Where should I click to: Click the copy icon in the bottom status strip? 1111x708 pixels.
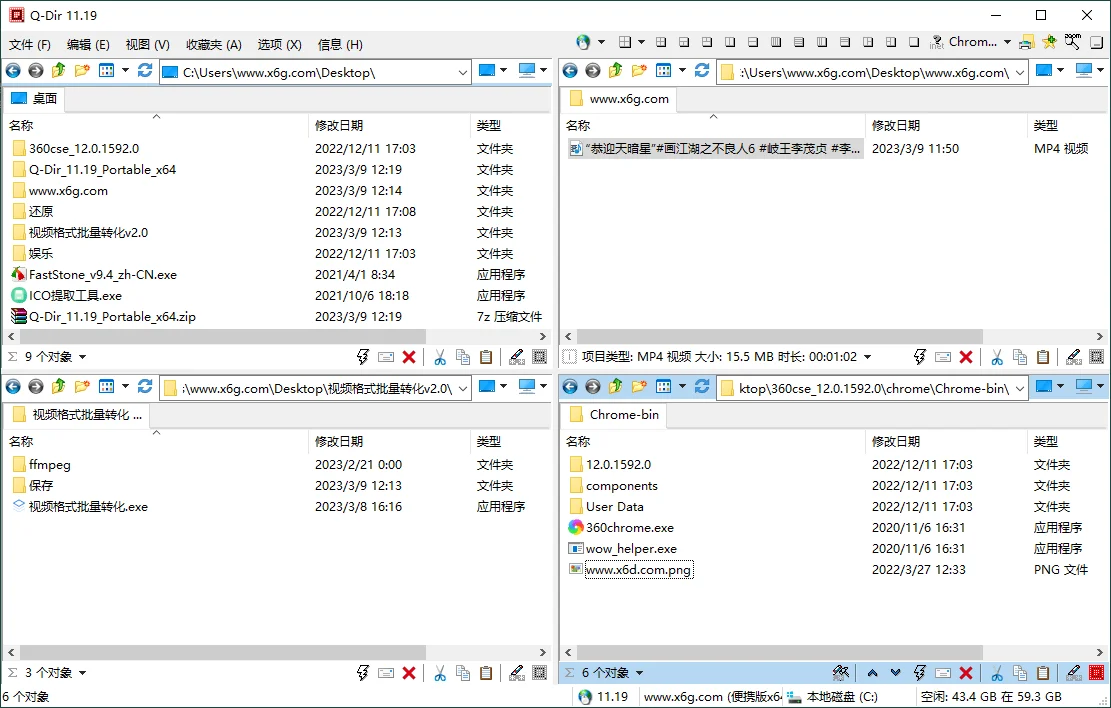[x=1020, y=672]
